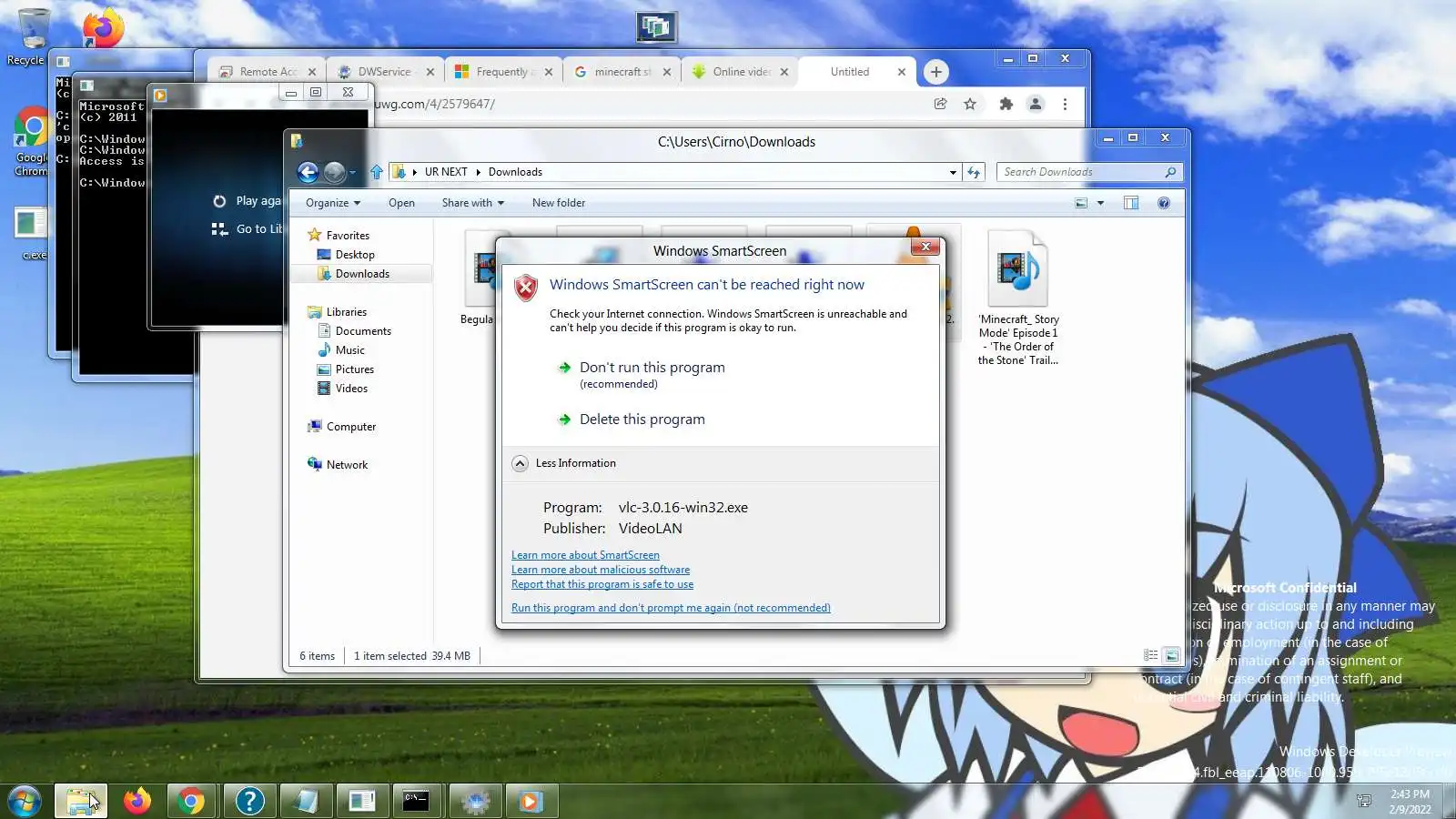Click the File Explorer taskbar icon
The height and width of the screenshot is (819, 1456).
pyautogui.click(x=81, y=801)
